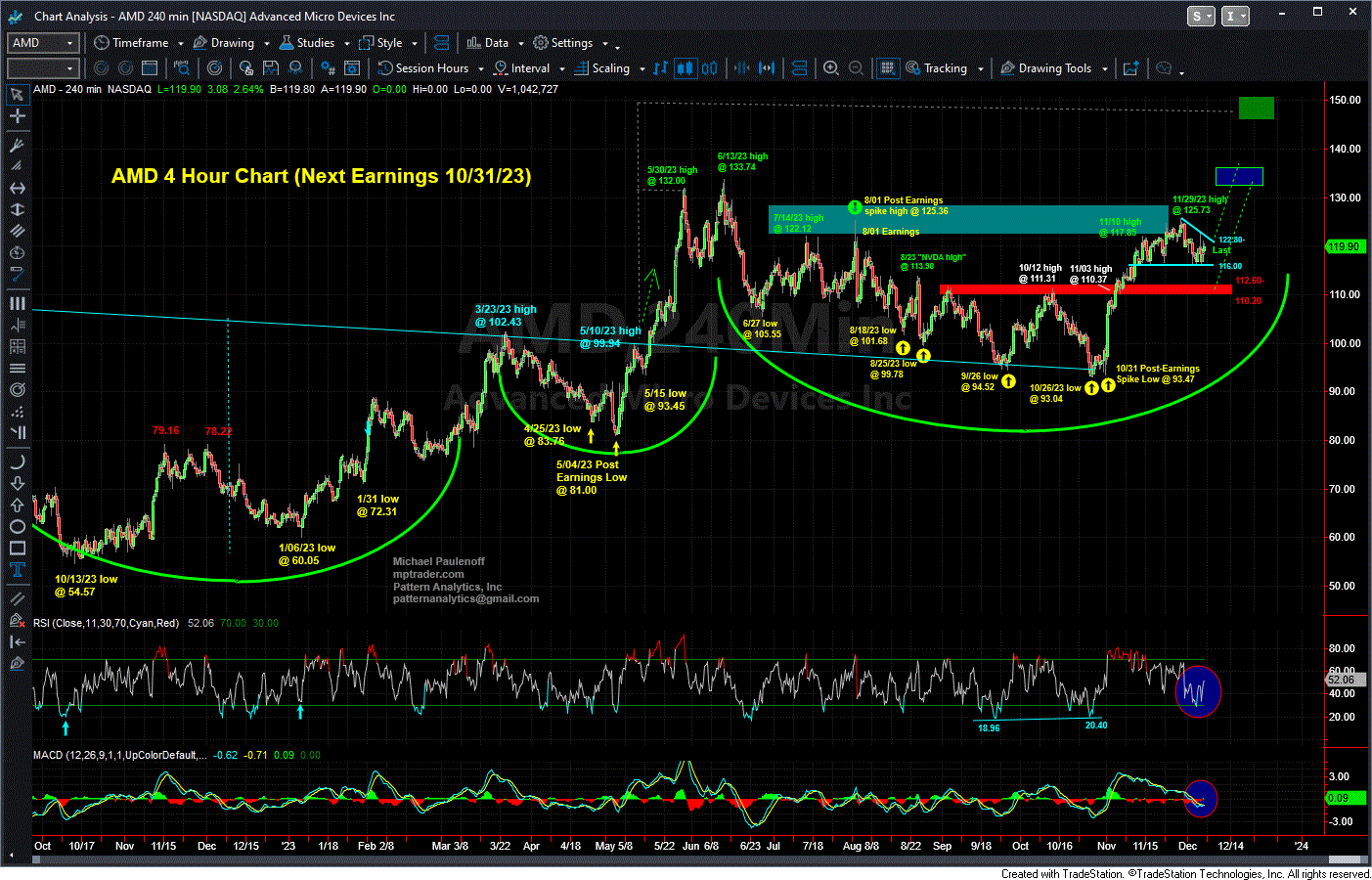The width and height of the screenshot is (1372, 880).
Task: Select the crosshair cursor tool
Action: click(17, 116)
